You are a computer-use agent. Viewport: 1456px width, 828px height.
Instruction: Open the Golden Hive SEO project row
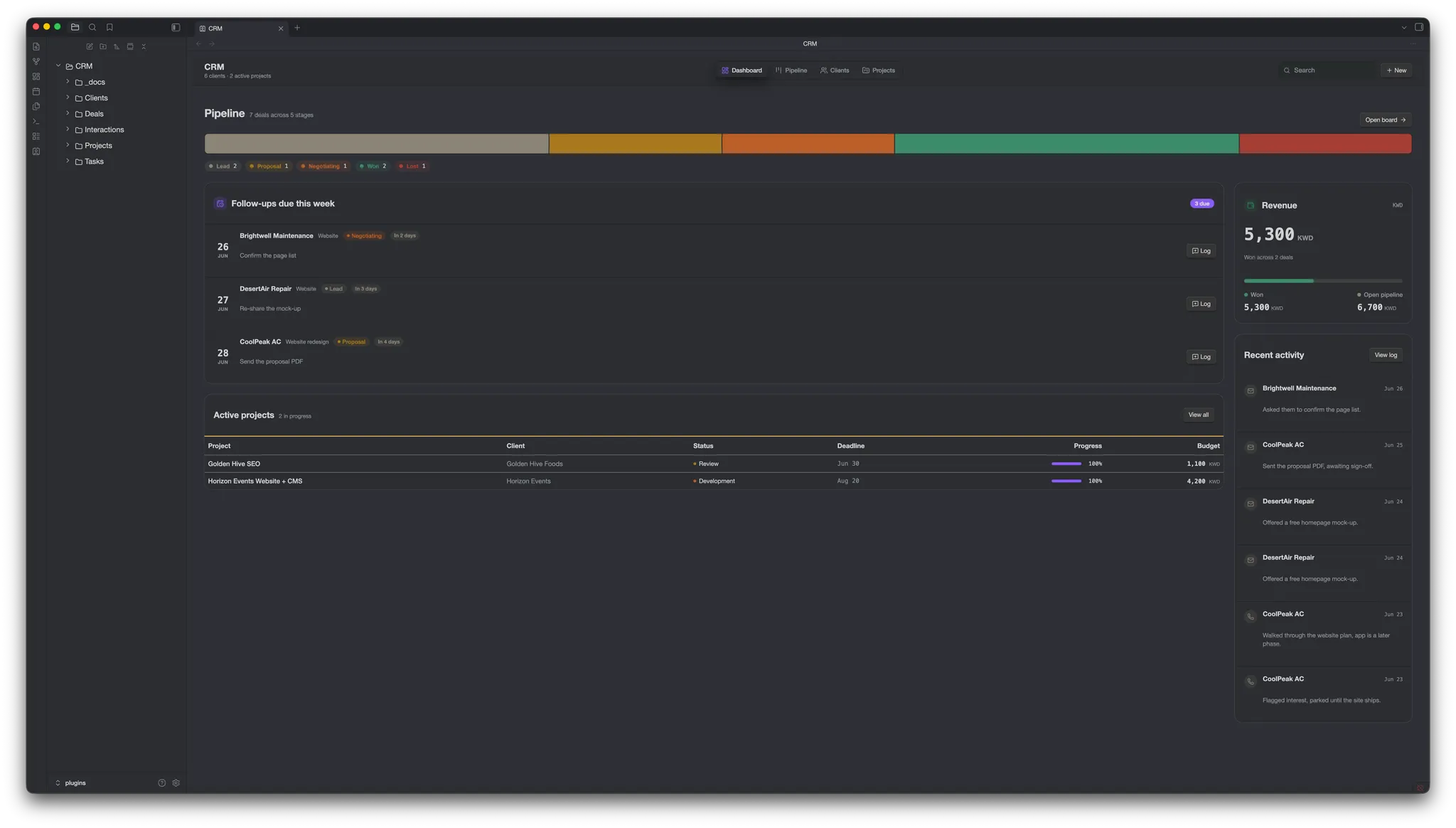[x=714, y=464]
